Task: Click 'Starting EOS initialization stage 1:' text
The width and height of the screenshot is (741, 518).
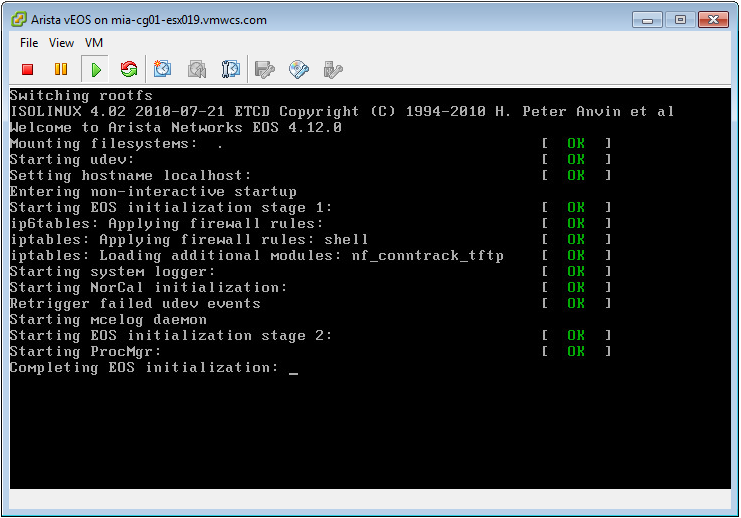Action: [x=171, y=207]
